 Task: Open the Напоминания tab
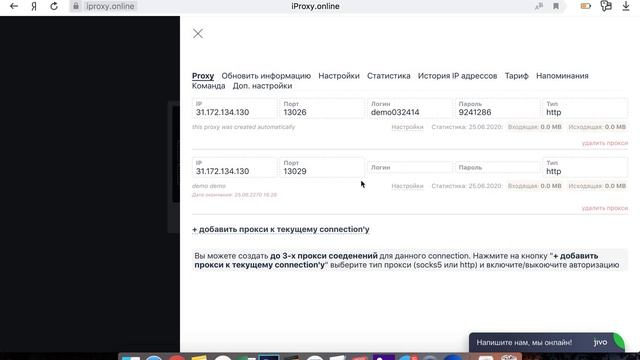click(x=562, y=76)
